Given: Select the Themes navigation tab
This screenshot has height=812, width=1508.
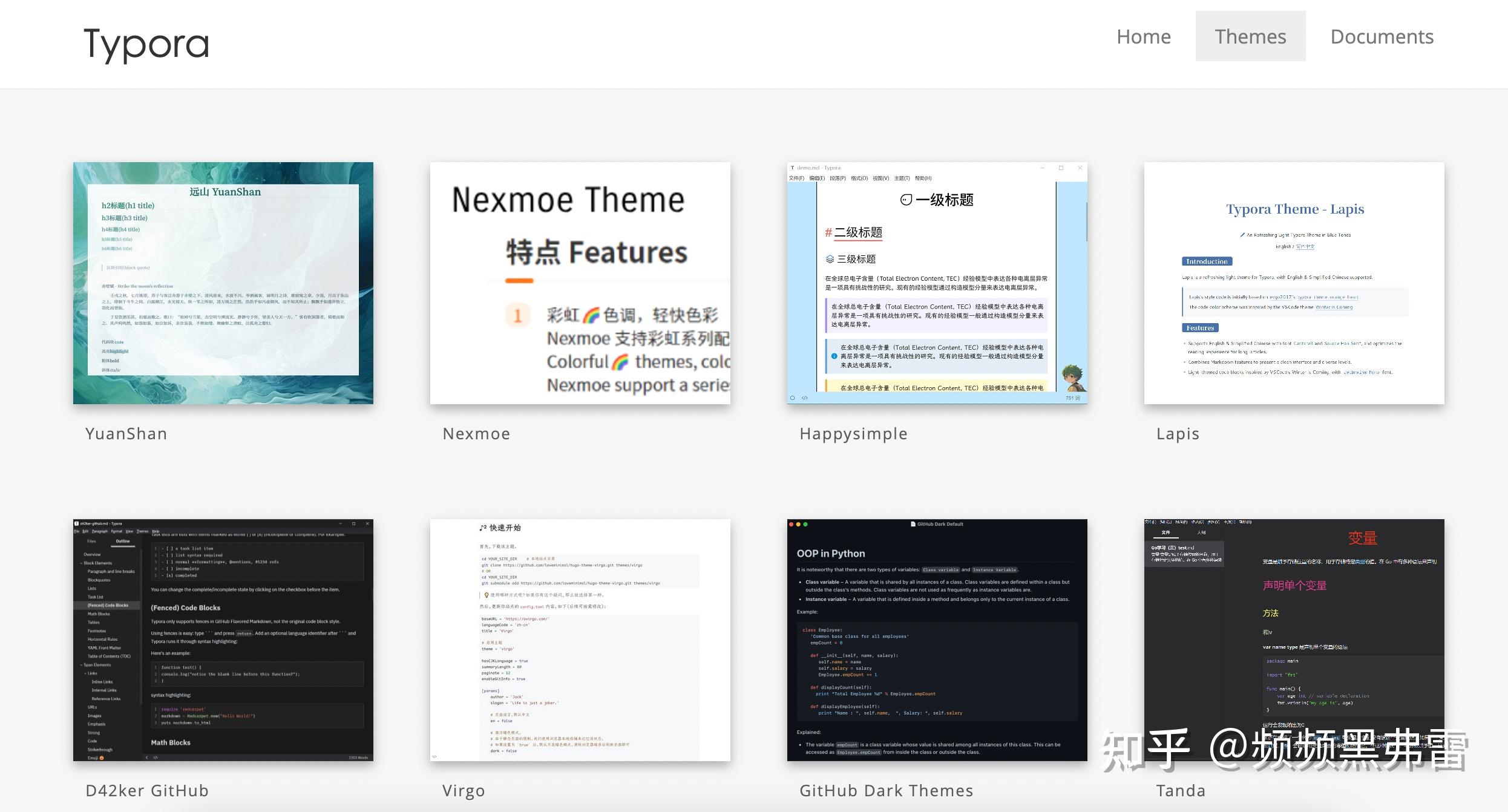Looking at the screenshot, I should (1250, 36).
